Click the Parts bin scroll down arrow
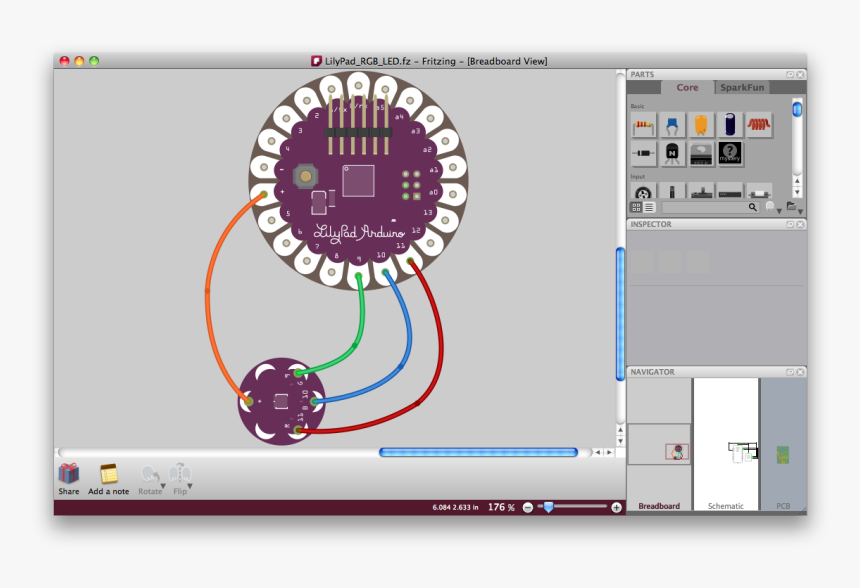Screen dimensions: 860x588 click(797, 192)
